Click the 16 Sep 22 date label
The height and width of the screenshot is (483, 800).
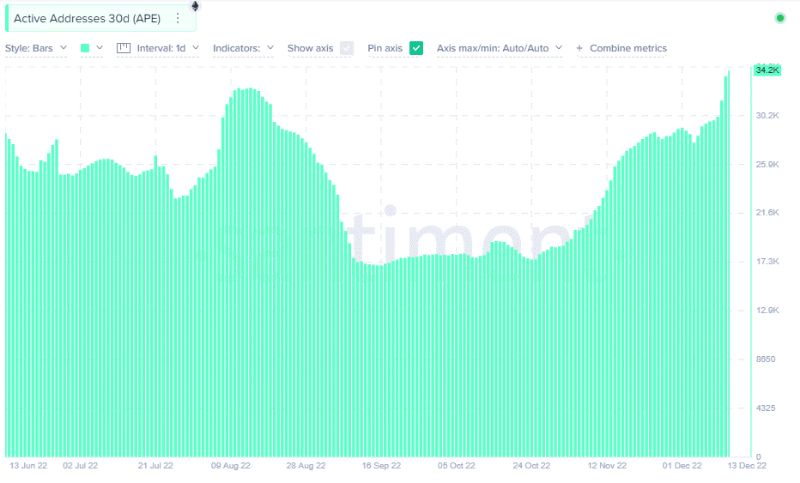(381, 466)
